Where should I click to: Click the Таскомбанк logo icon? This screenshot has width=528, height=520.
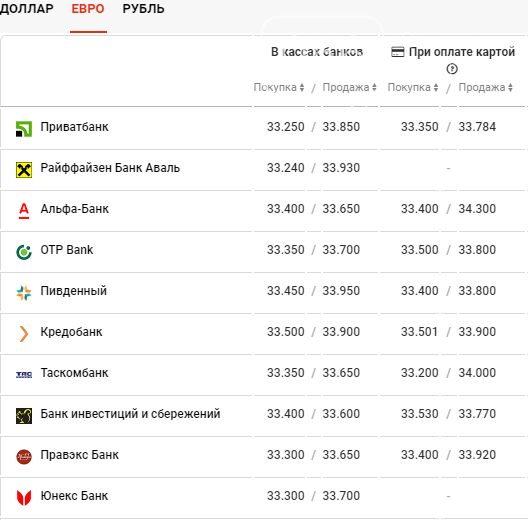(24, 375)
